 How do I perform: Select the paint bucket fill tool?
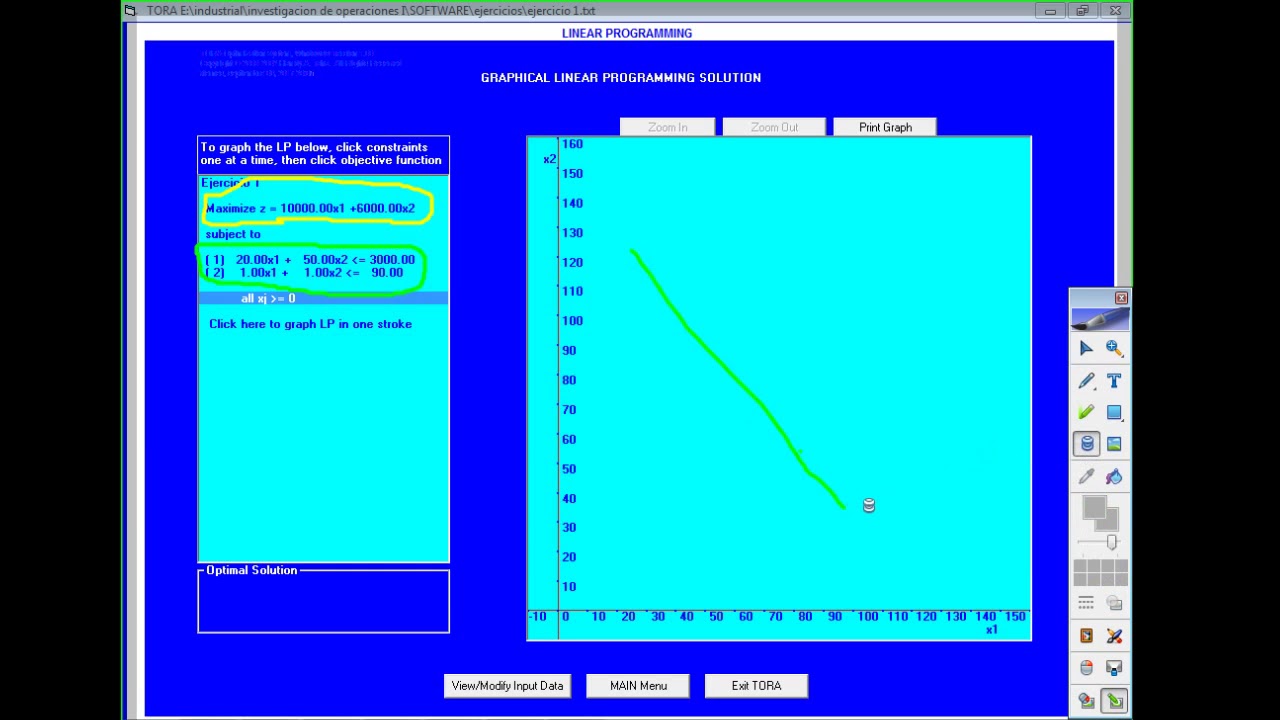[1114, 476]
